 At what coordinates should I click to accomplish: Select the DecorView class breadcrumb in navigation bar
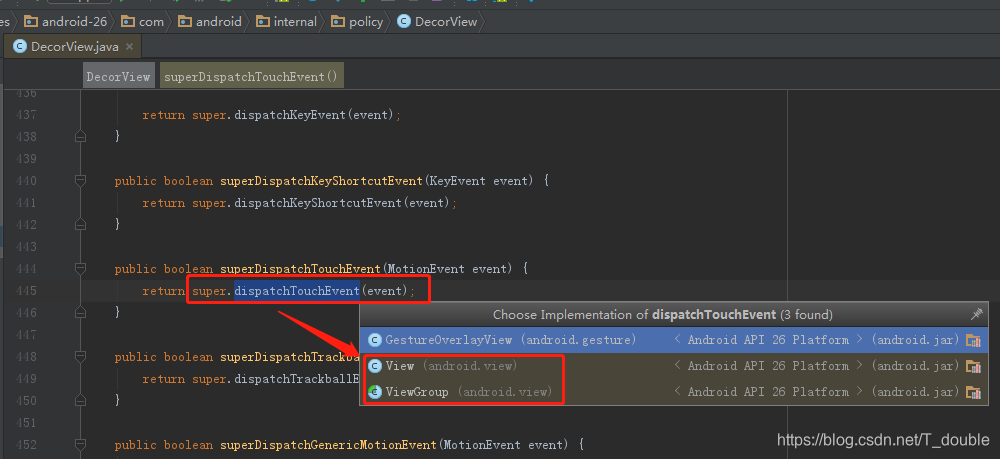(x=438, y=22)
